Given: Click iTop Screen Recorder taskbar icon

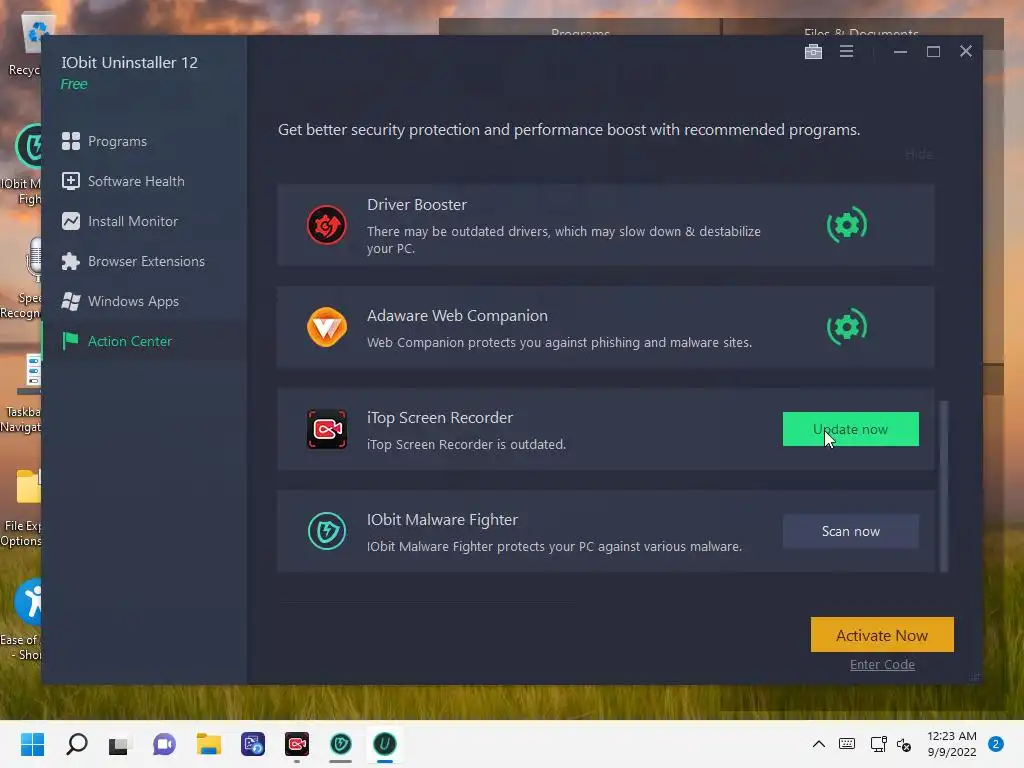Looking at the screenshot, I should tap(296, 744).
